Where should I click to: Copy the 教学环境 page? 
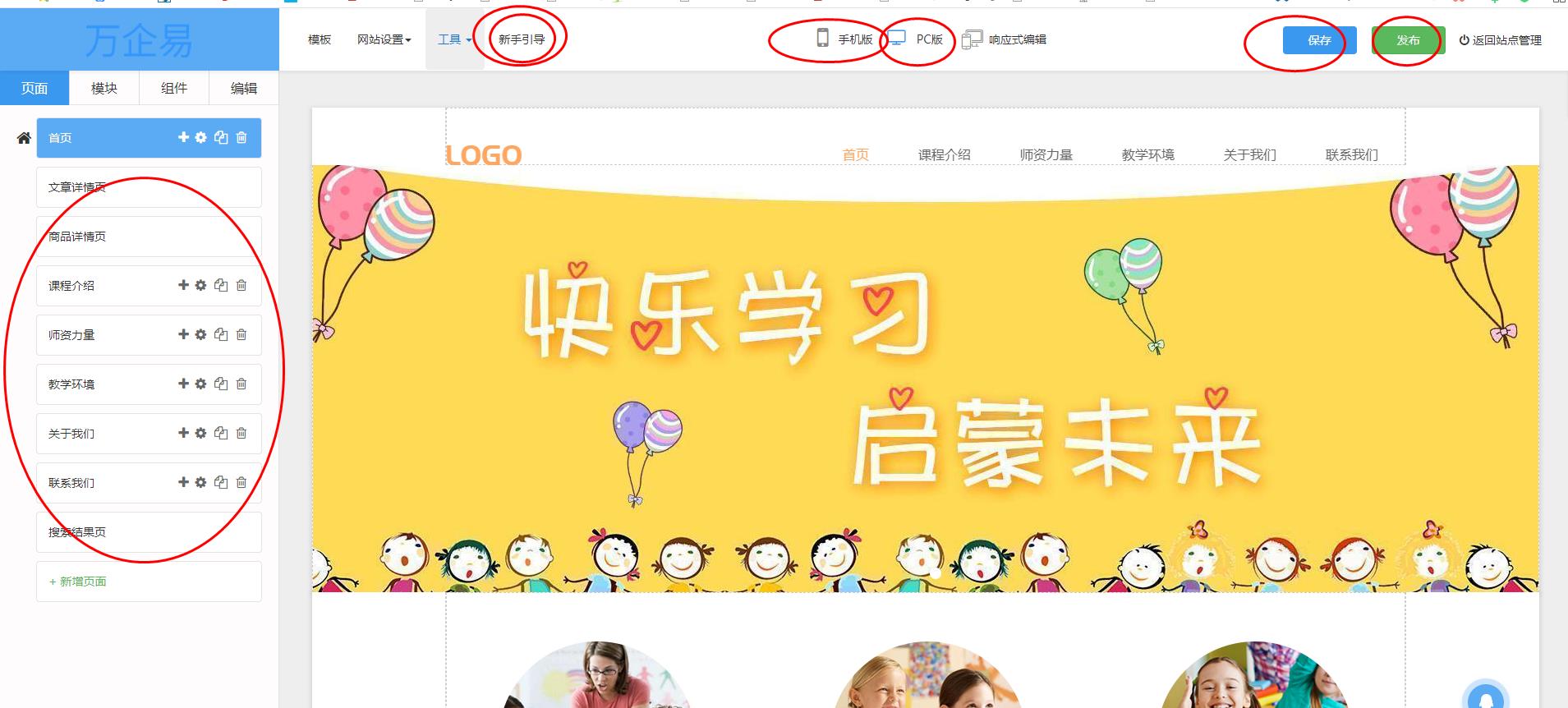tap(221, 384)
